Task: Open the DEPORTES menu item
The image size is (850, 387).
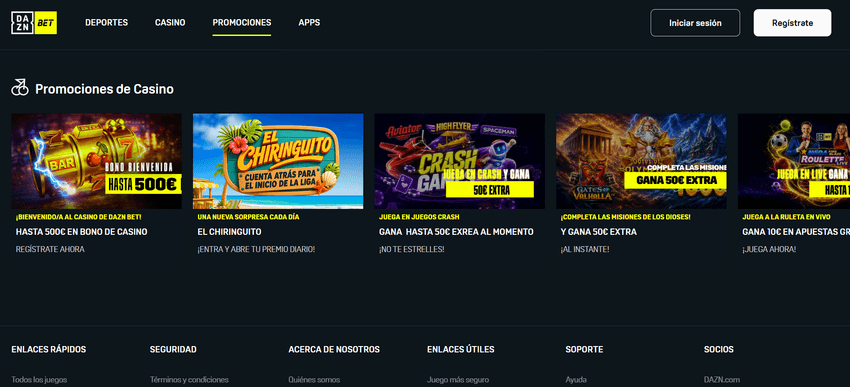Action: click(106, 23)
